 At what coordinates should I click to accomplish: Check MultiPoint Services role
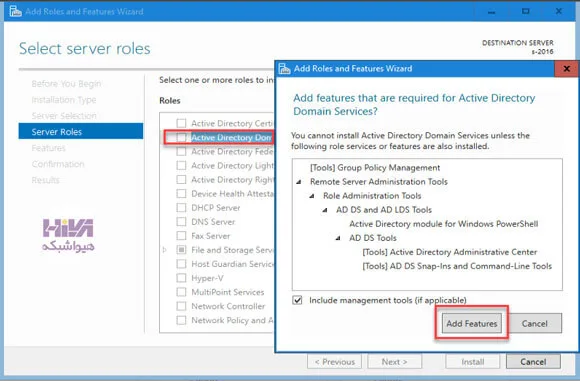[181, 292]
